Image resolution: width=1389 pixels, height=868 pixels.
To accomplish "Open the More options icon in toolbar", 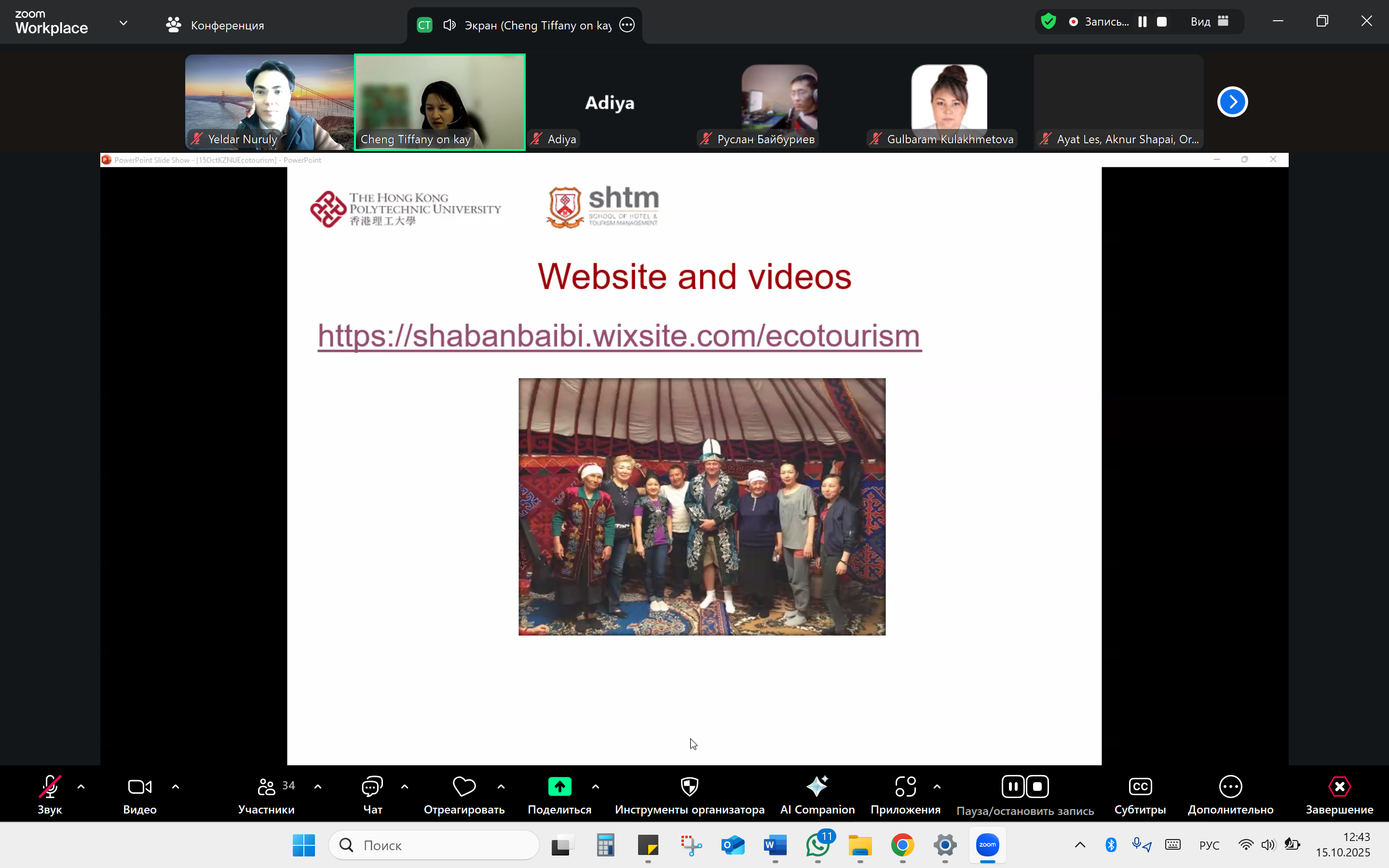I will (1230, 787).
